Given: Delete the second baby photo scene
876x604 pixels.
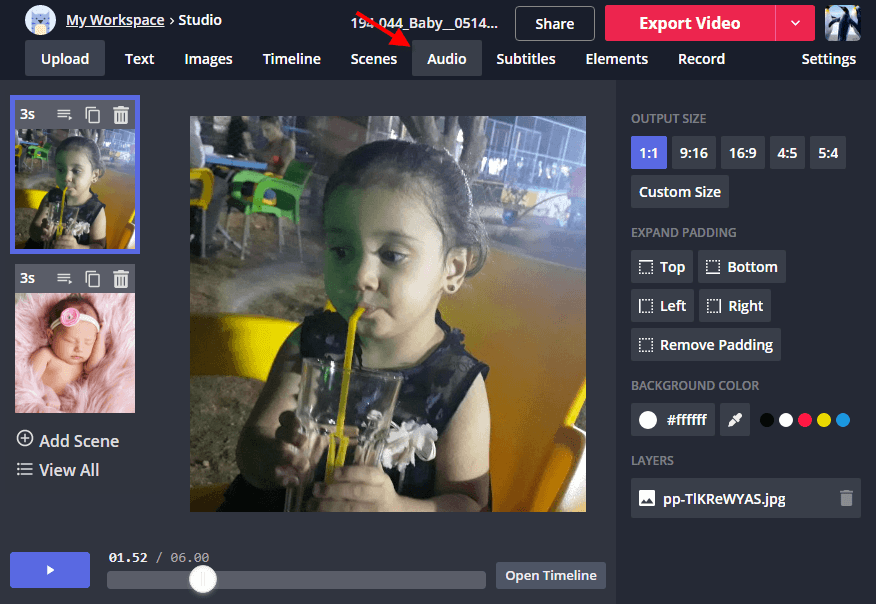Looking at the screenshot, I should (121, 279).
